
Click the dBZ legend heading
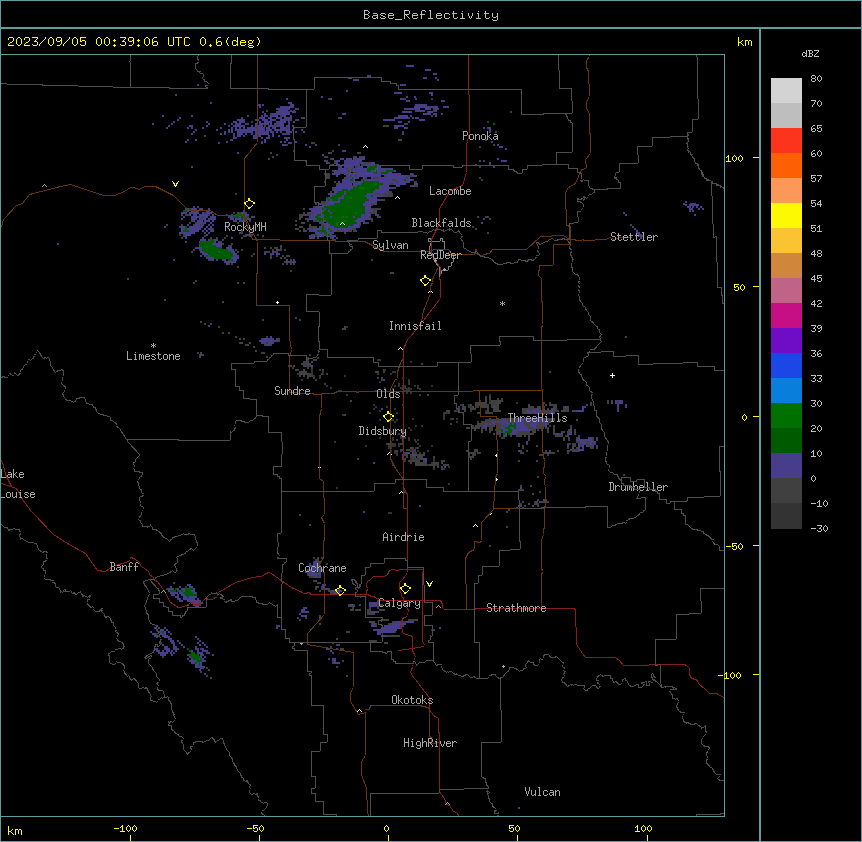(x=810, y=54)
